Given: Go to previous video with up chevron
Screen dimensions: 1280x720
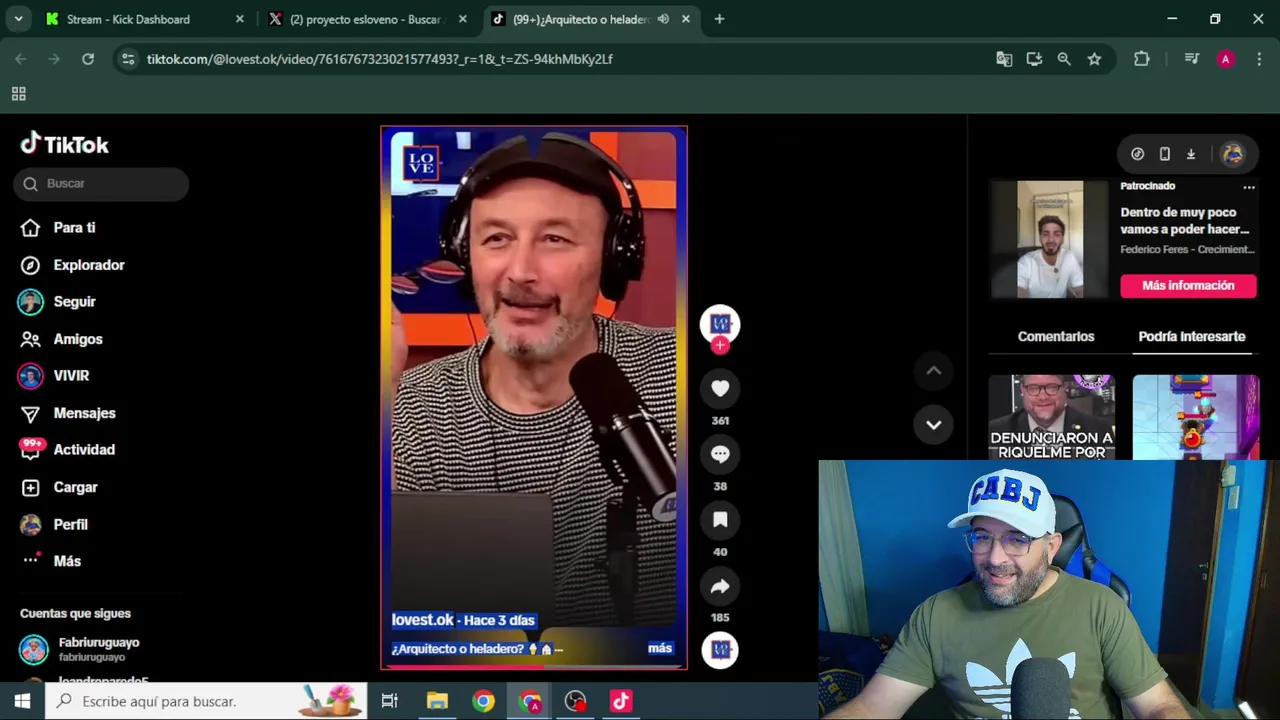Looking at the screenshot, I should pos(933,371).
